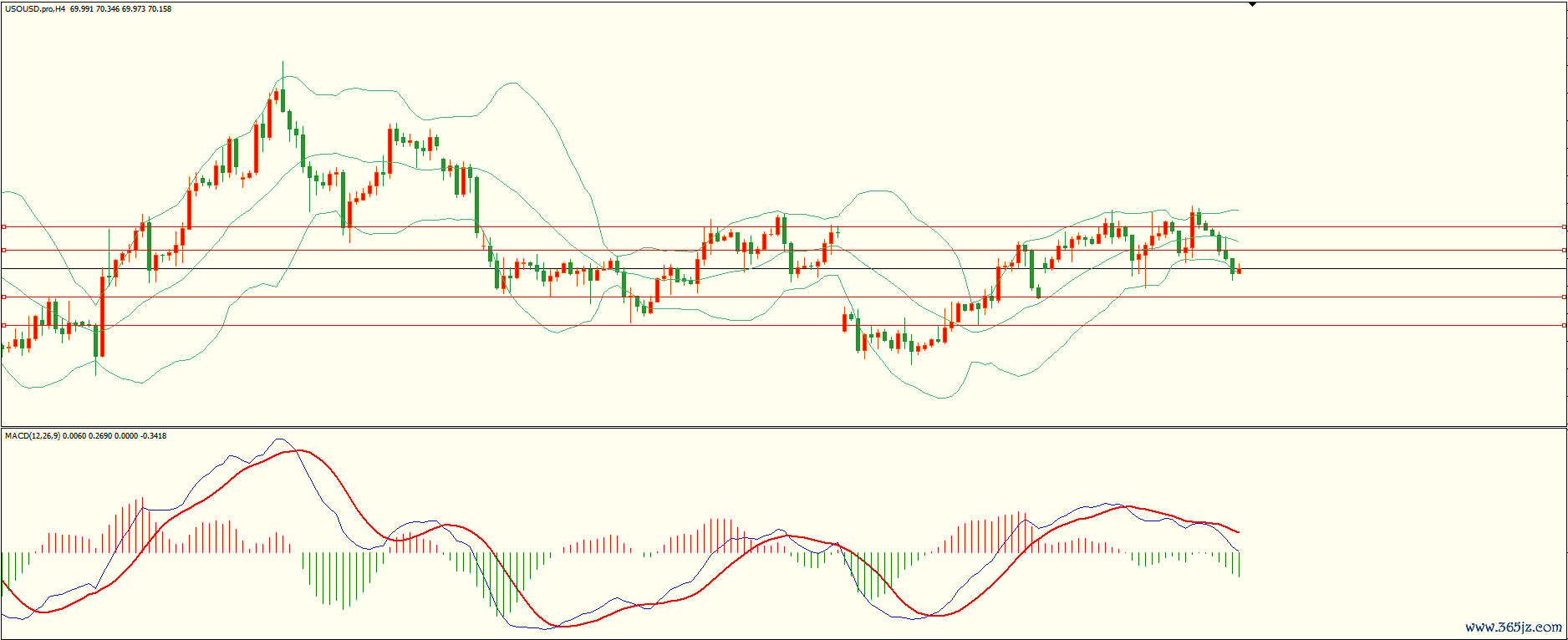1568x640 pixels.
Task: Select the chart shift triangle marker at top
Action: pyautogui.click(x=1252, y=4)
